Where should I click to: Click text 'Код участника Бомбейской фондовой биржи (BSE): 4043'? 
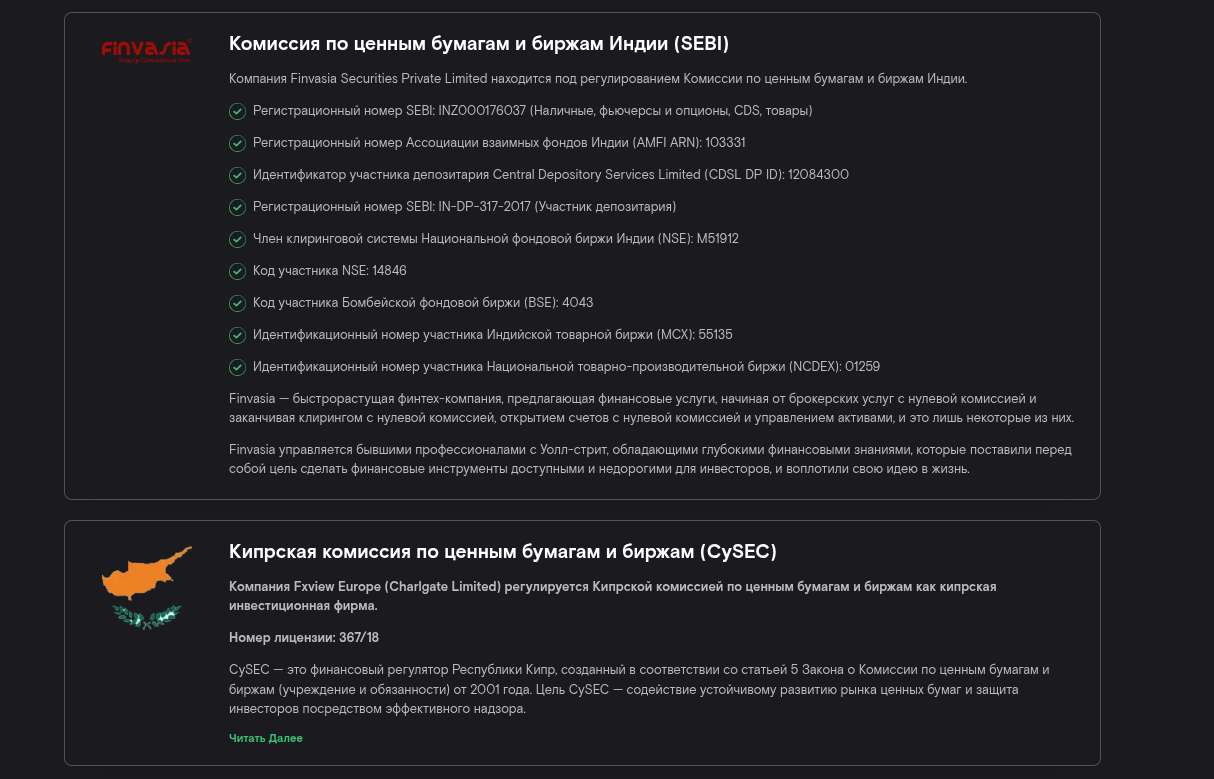[x=423, y=303]
